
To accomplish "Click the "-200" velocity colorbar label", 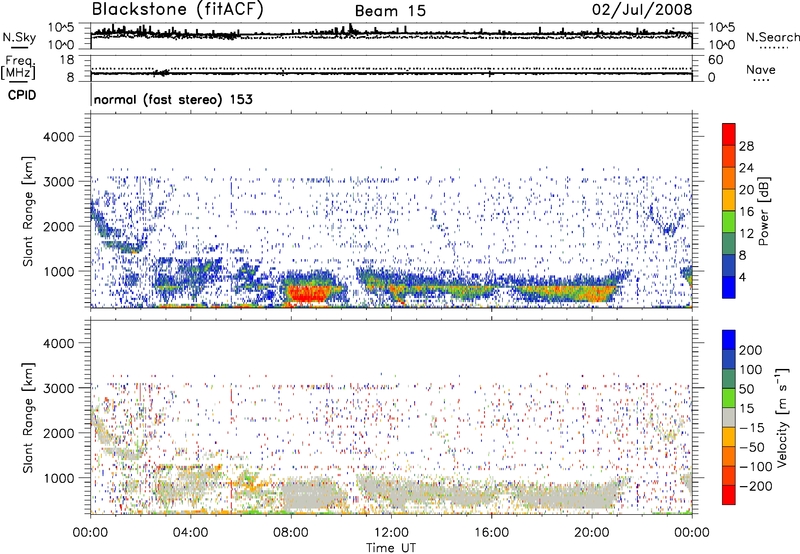I will coord(755,486).
